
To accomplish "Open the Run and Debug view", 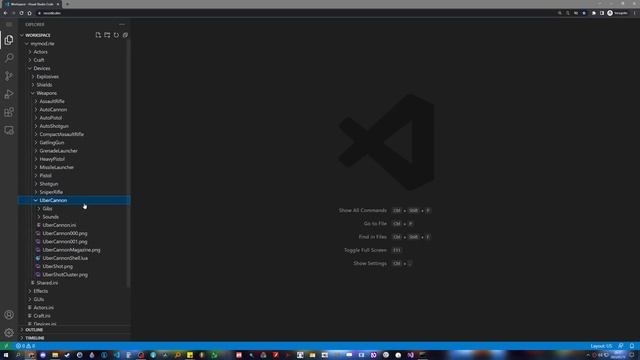I will pos(9,94).
